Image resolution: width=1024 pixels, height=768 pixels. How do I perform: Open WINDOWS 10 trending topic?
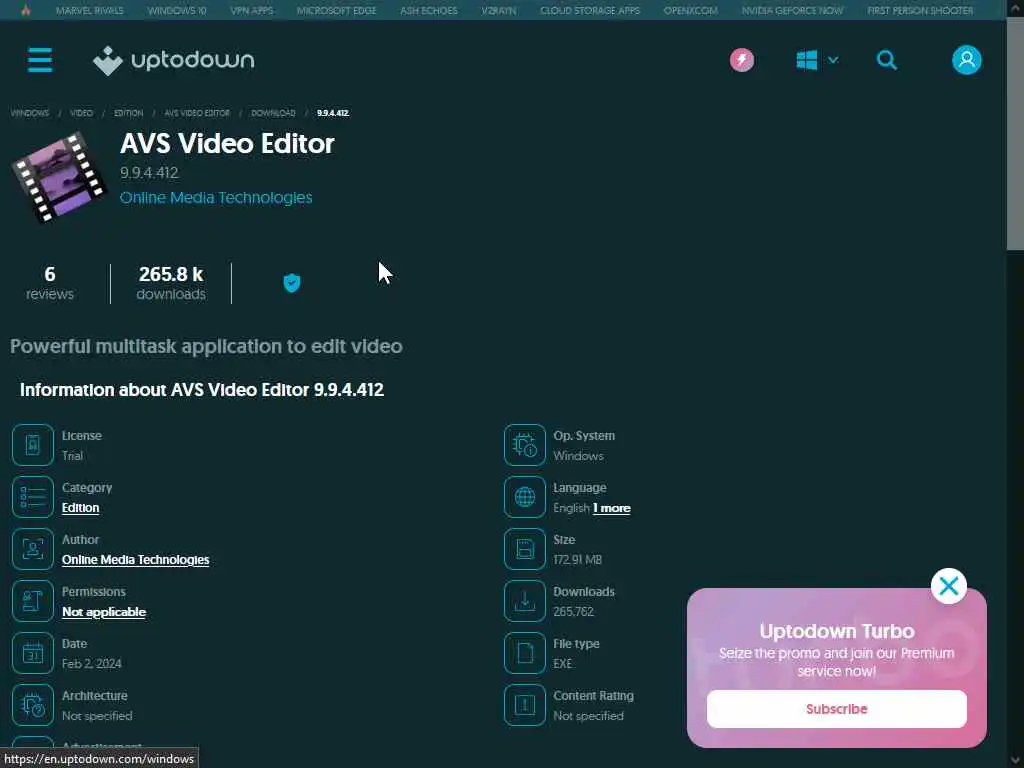click(176, 10)
